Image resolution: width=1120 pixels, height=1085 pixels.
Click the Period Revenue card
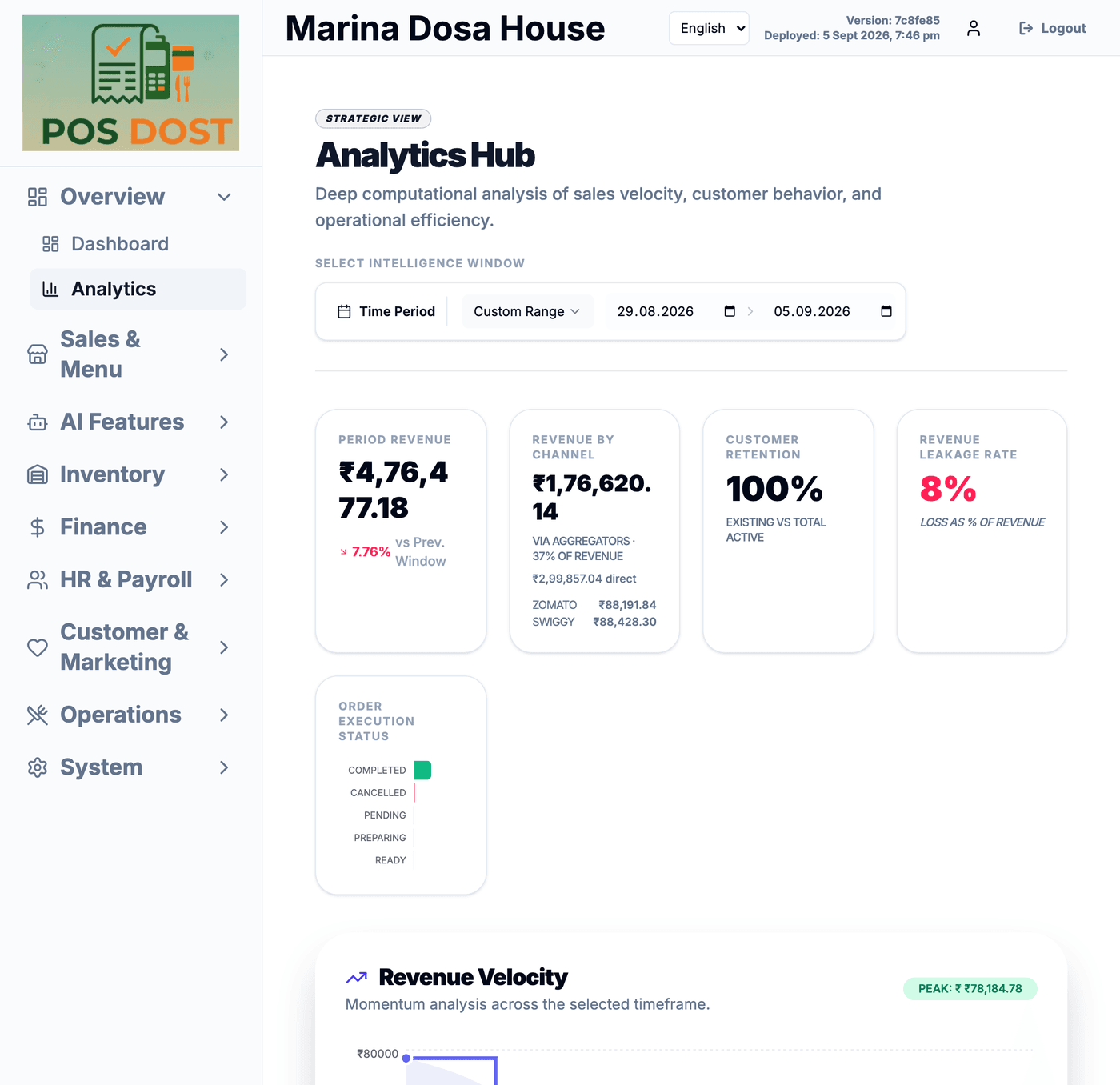(x=401, y=531)
